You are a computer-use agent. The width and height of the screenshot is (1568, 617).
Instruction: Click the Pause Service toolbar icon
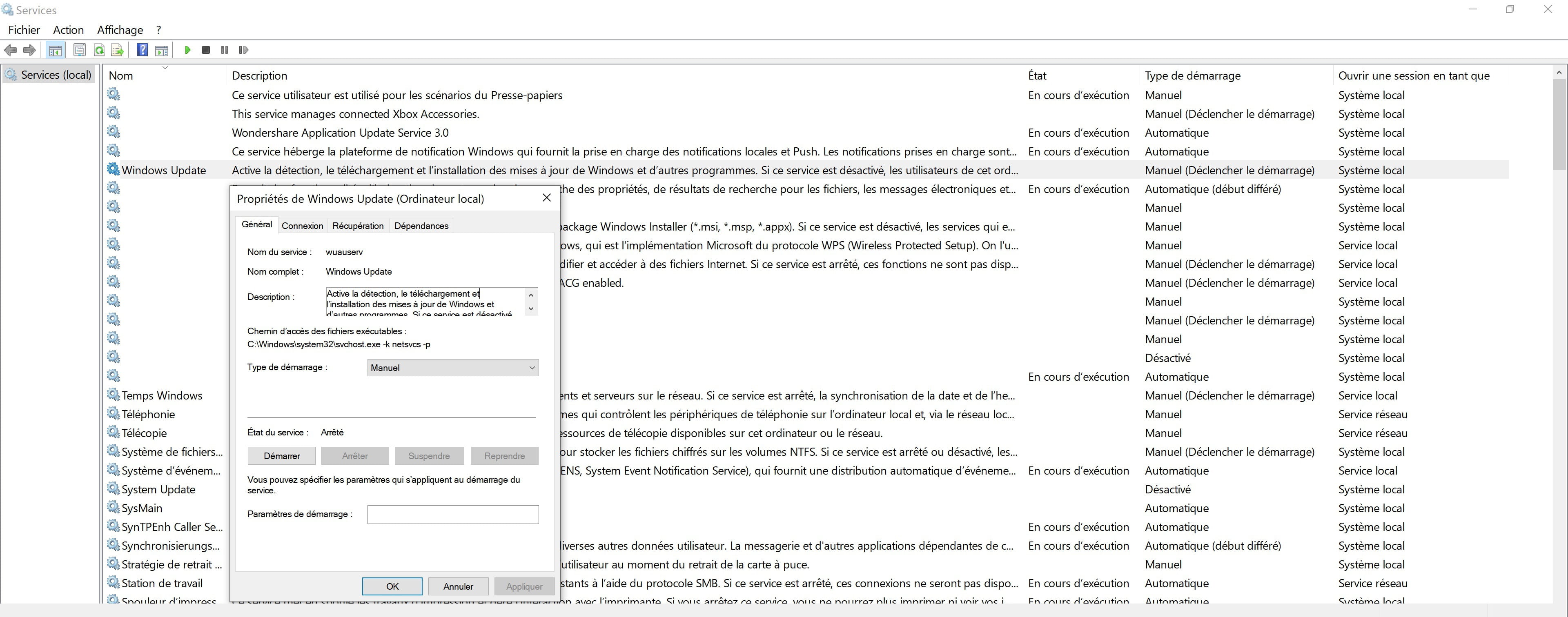point(225,50)
